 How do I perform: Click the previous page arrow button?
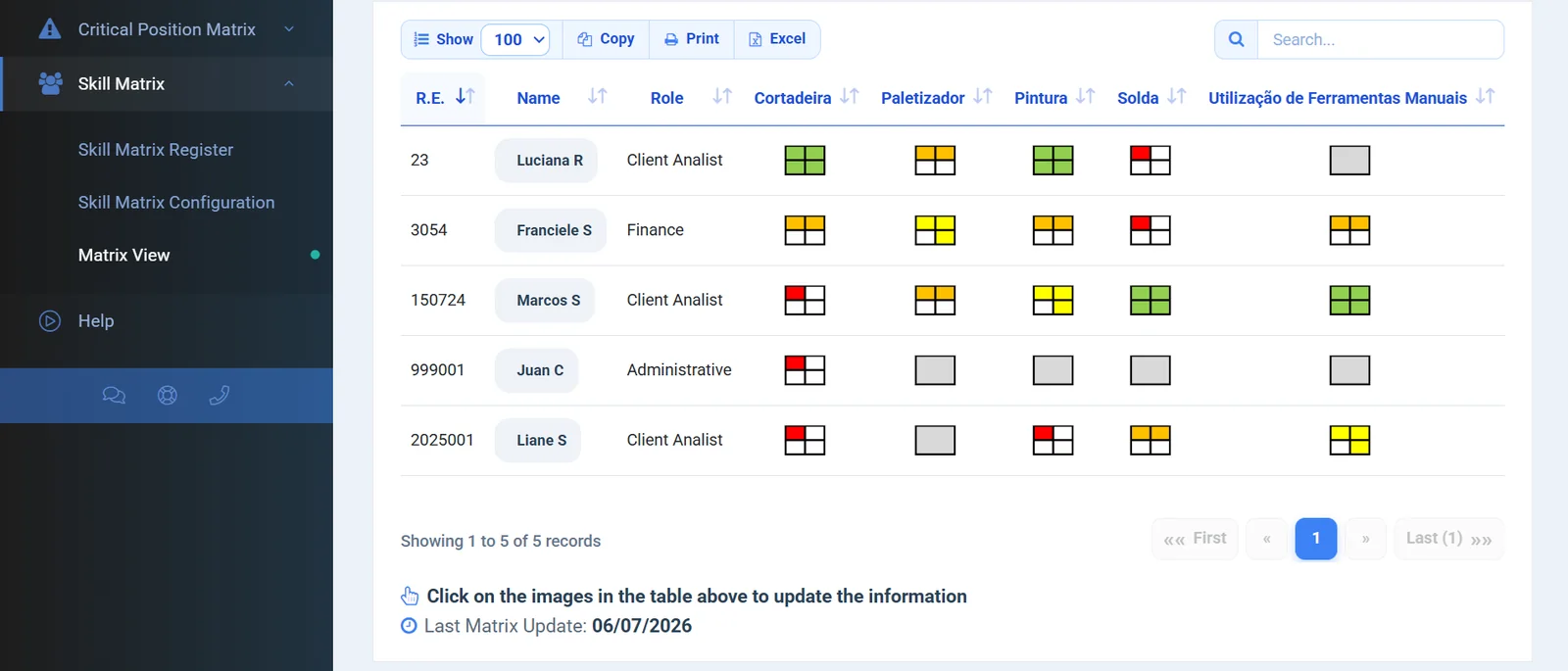[x=1267, y=539]
